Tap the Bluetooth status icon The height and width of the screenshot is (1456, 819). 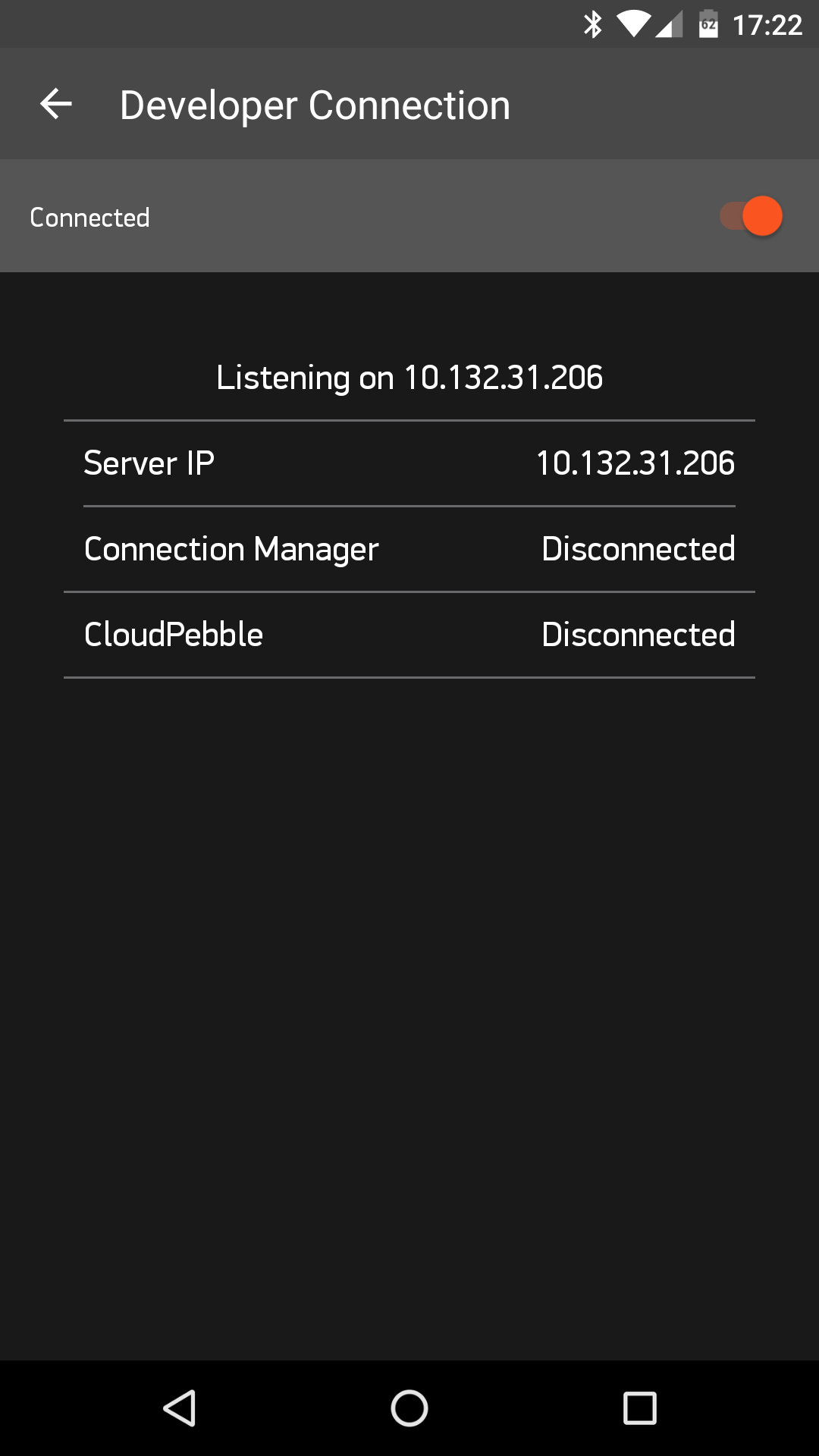coord(593,24)
